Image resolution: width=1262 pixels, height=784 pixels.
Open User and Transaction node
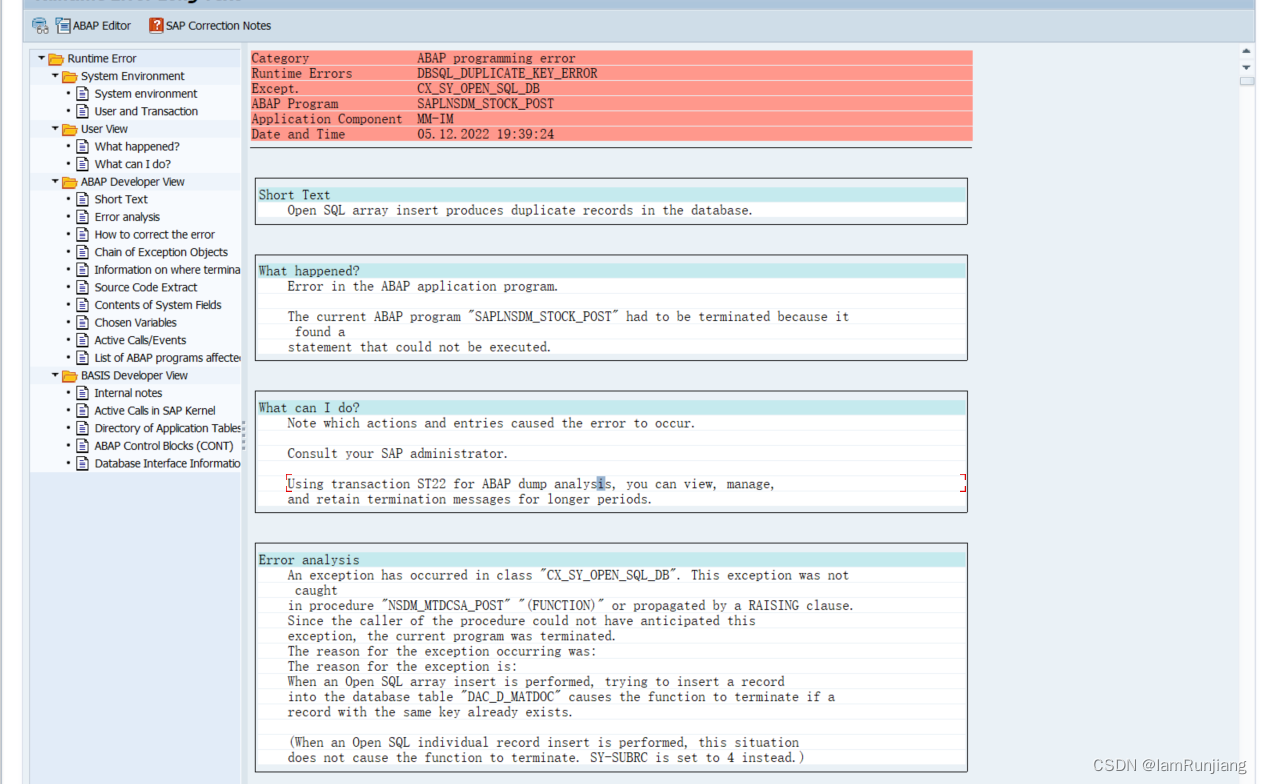click(x=146, y=111)
